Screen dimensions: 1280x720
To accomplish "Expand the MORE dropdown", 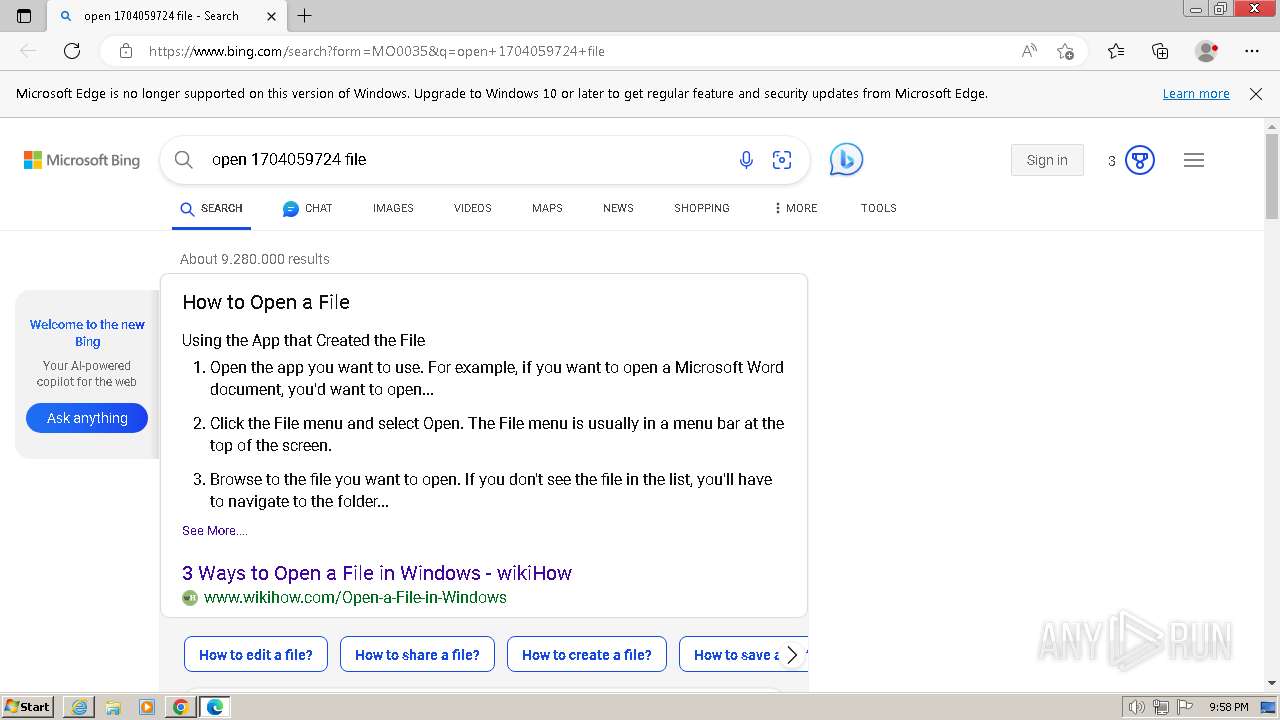I will pos(795,209).
